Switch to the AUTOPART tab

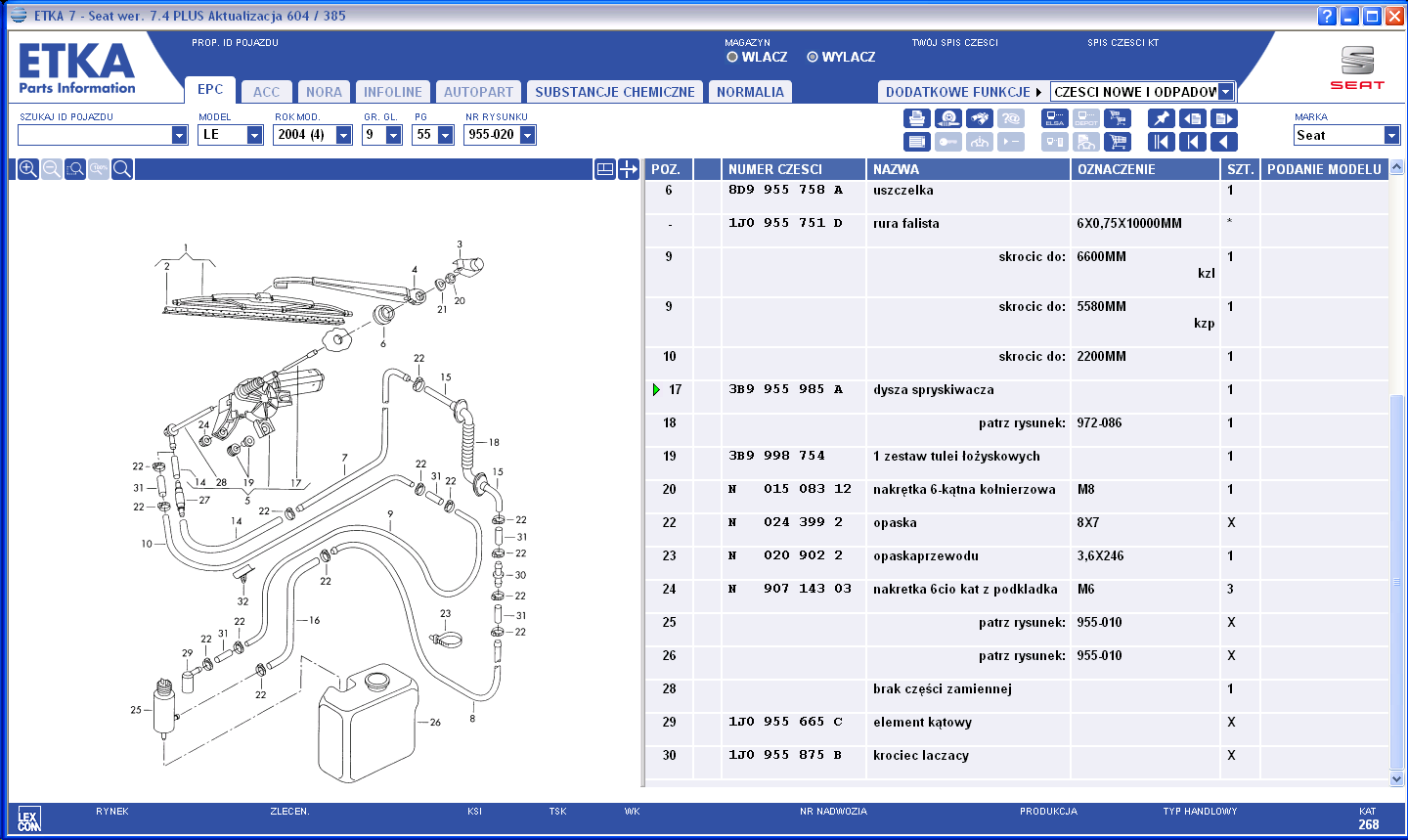tap(478, 92)
